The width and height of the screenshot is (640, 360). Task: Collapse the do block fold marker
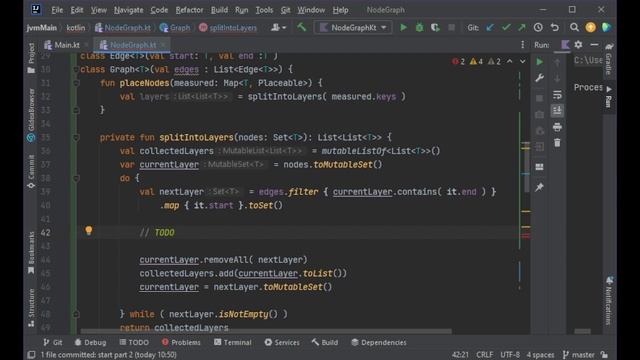76,178
